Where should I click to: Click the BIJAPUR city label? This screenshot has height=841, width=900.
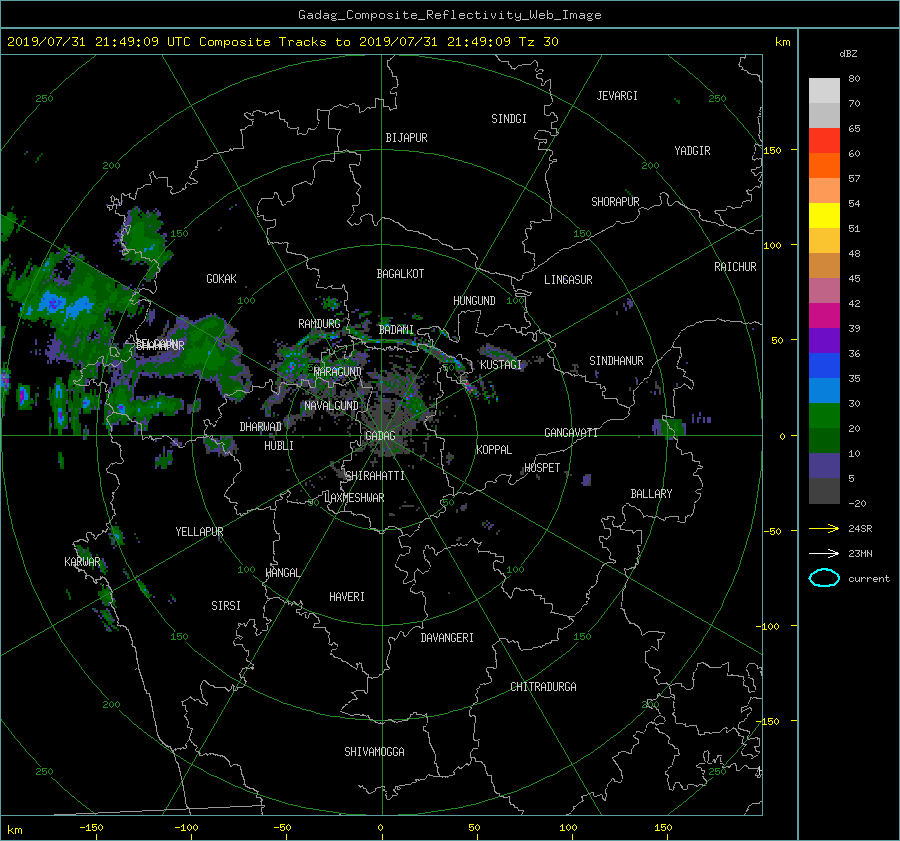(x=406, y=138)
